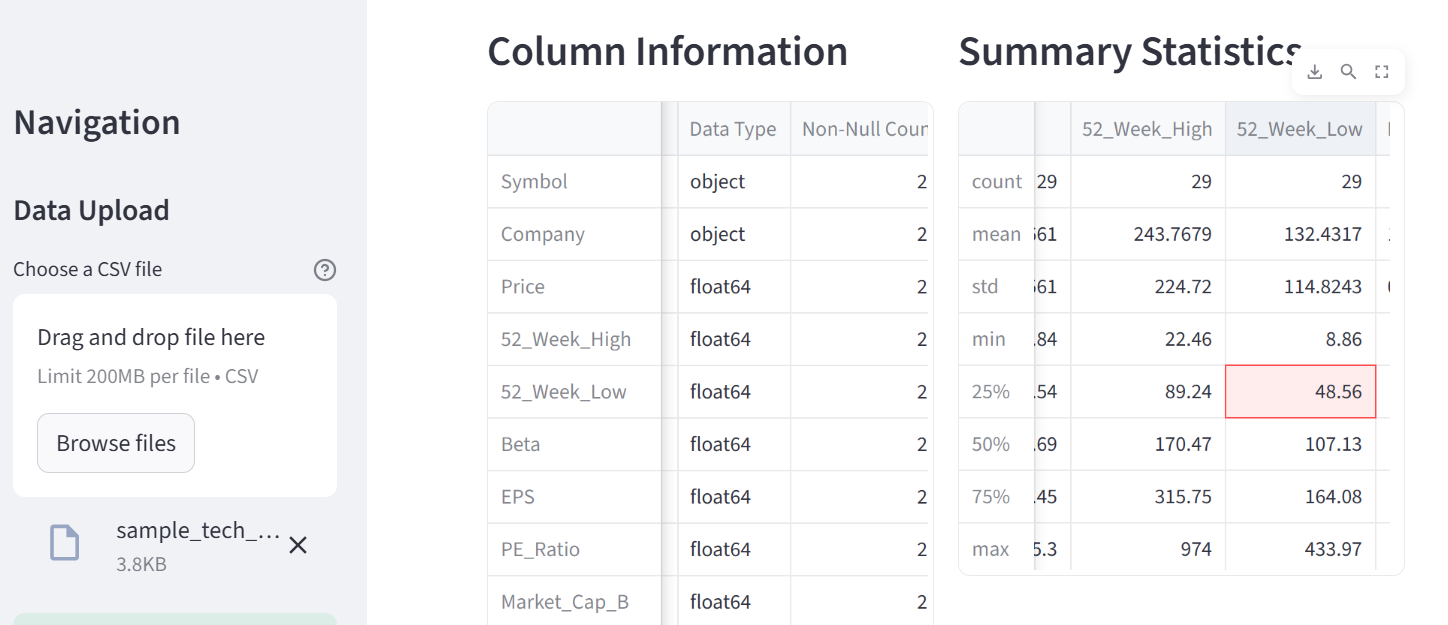
Task: Select the max 974 cell
Action: tap(1148, 549)
